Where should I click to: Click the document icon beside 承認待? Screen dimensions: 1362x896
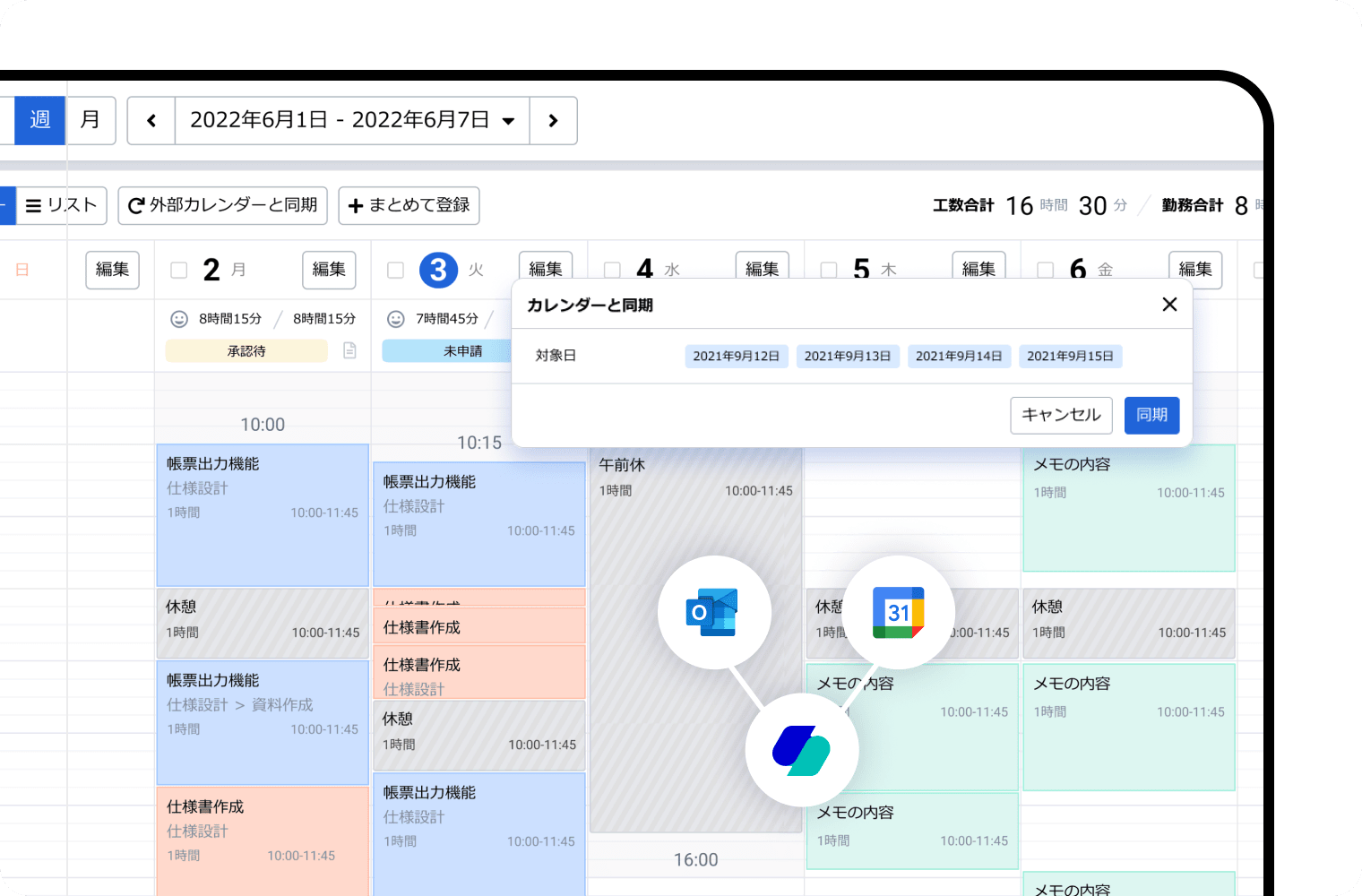point(349,350)
